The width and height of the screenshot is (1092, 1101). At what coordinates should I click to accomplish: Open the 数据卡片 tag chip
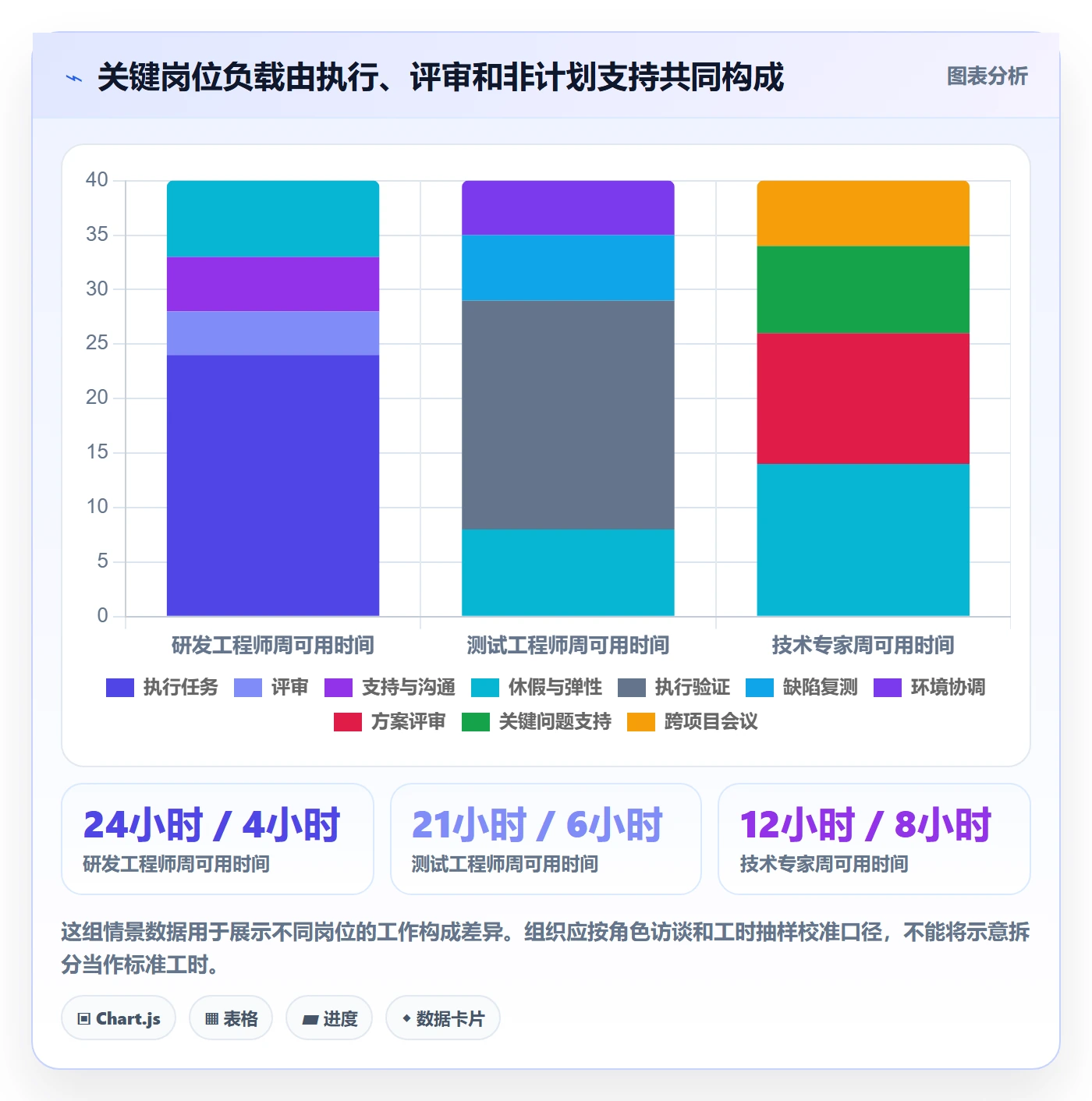443,1018
